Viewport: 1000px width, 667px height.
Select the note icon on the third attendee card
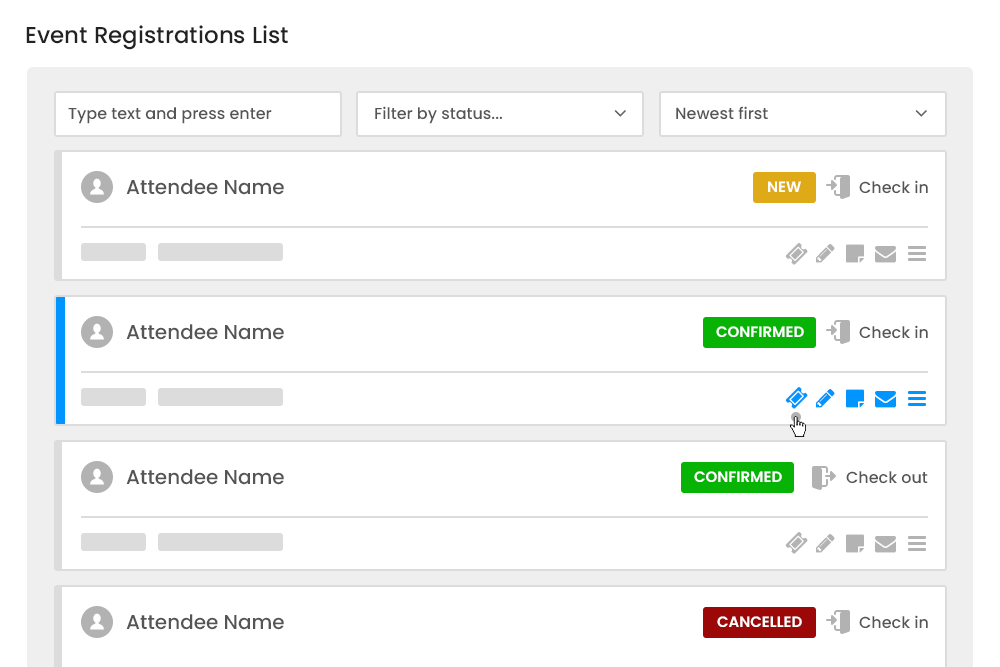pos(855,543)
